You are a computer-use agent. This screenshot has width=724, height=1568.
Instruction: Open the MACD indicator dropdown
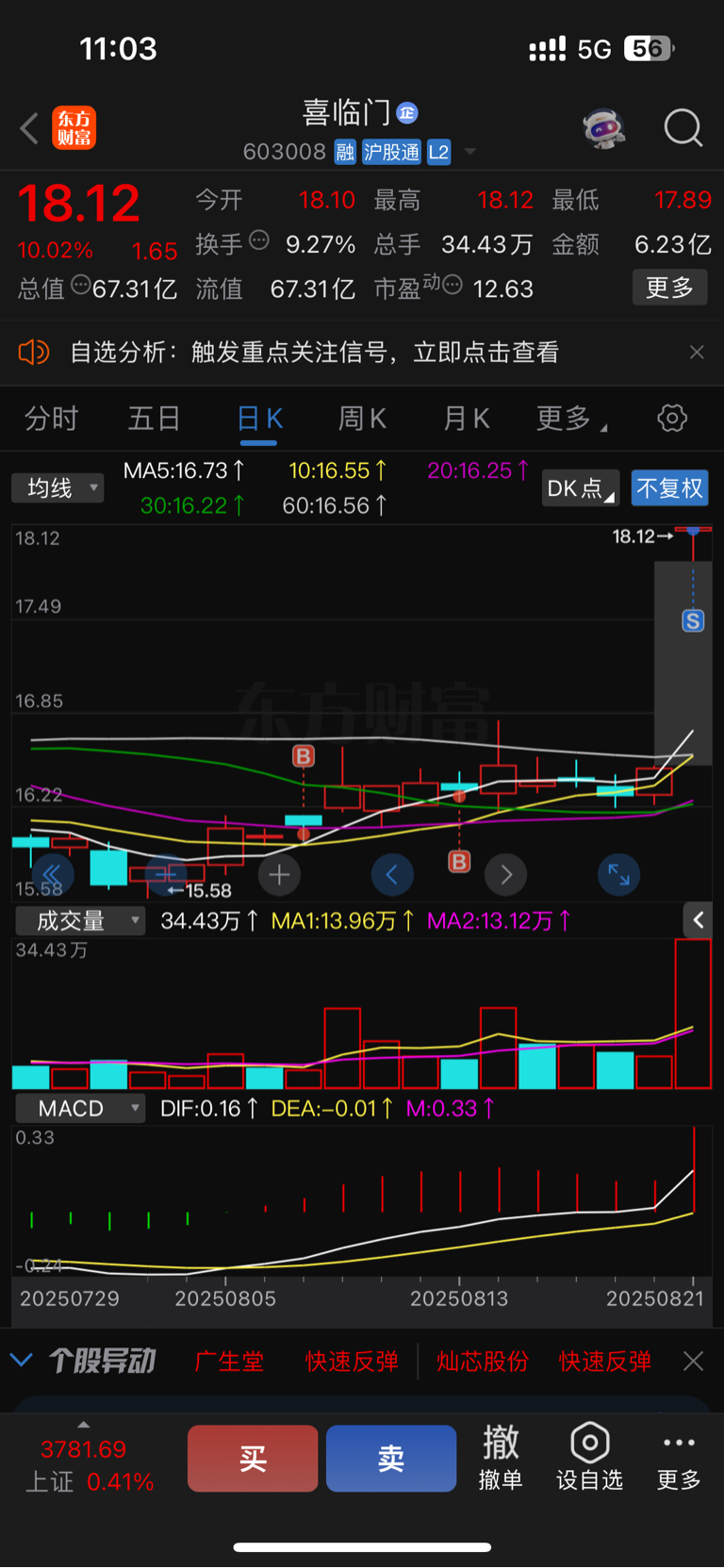pyautogui.click(x=80, y=1108)
